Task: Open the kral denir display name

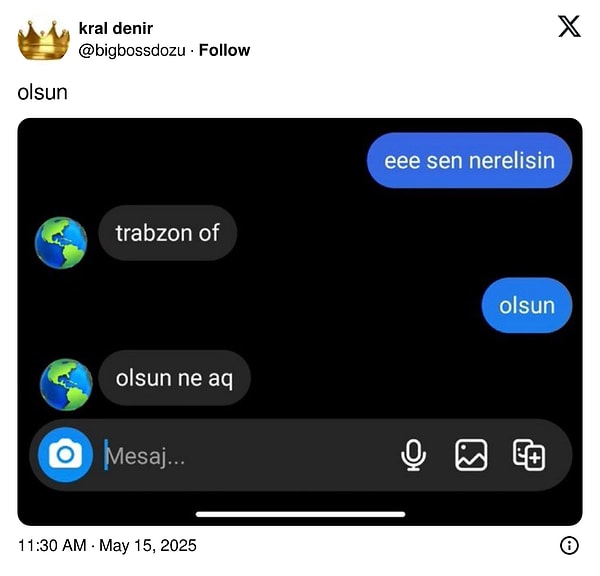Action: (x=116, y=28)
